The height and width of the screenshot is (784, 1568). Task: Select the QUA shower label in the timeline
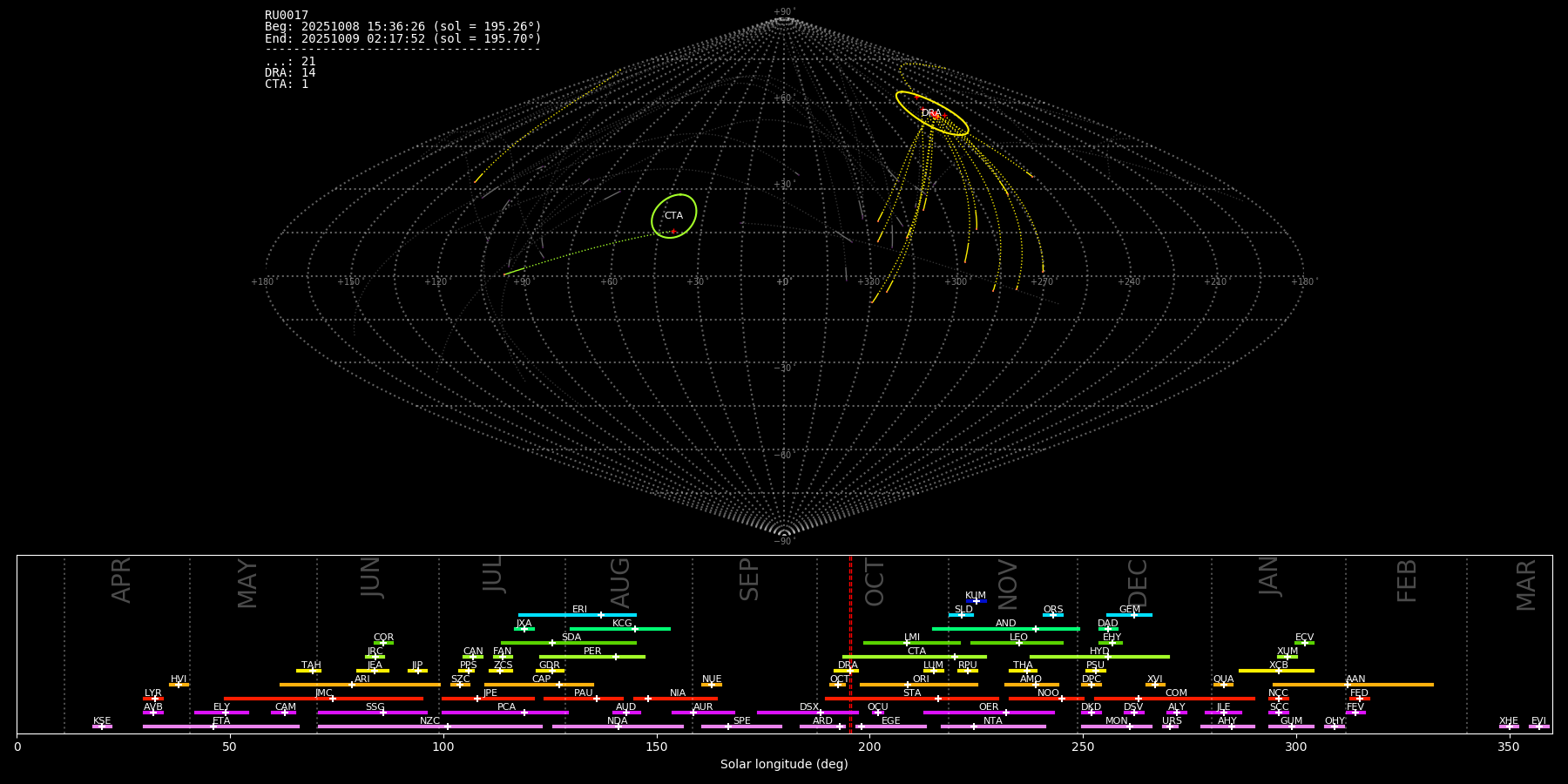(1223, 679)
